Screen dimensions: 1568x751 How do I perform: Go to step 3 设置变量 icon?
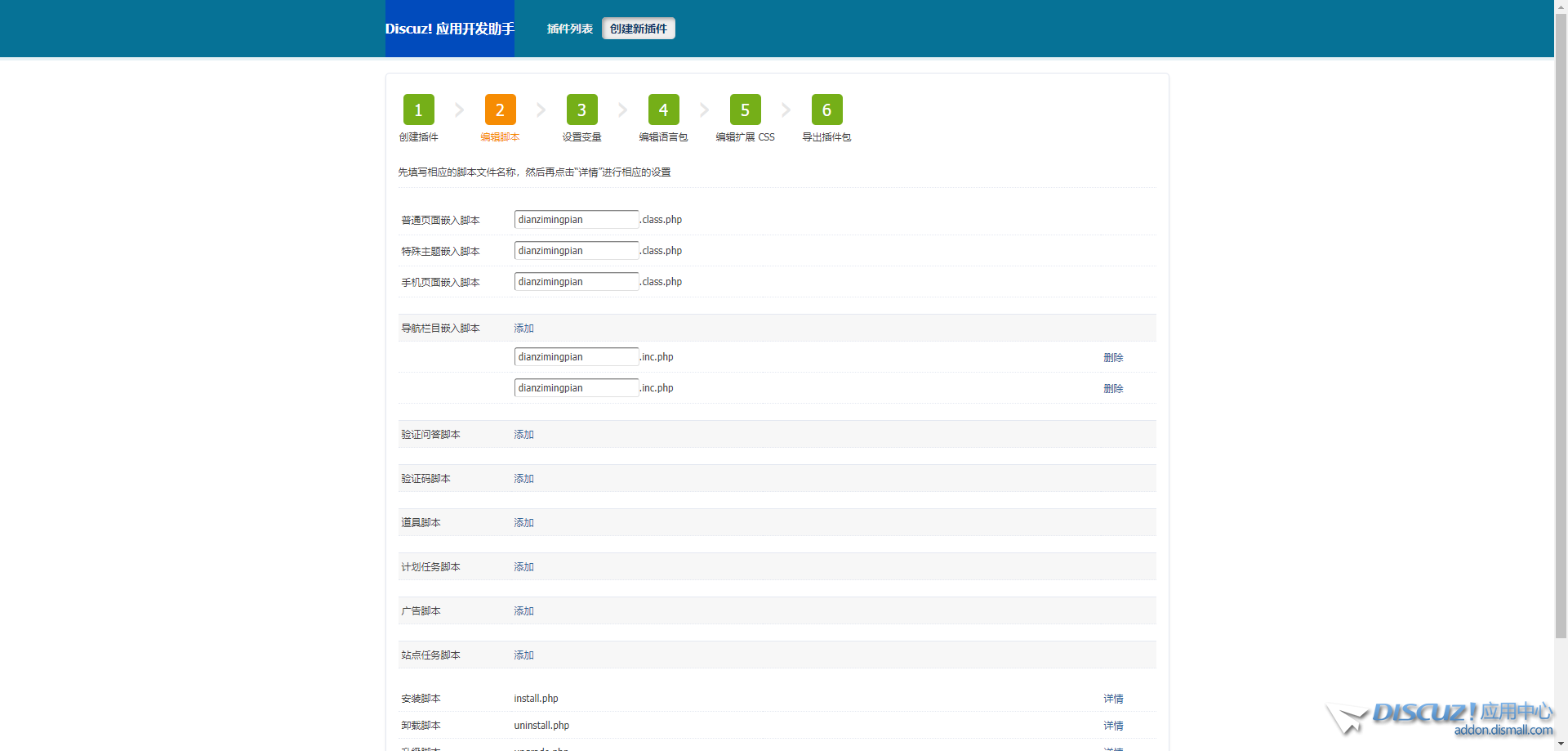point(581,110)
